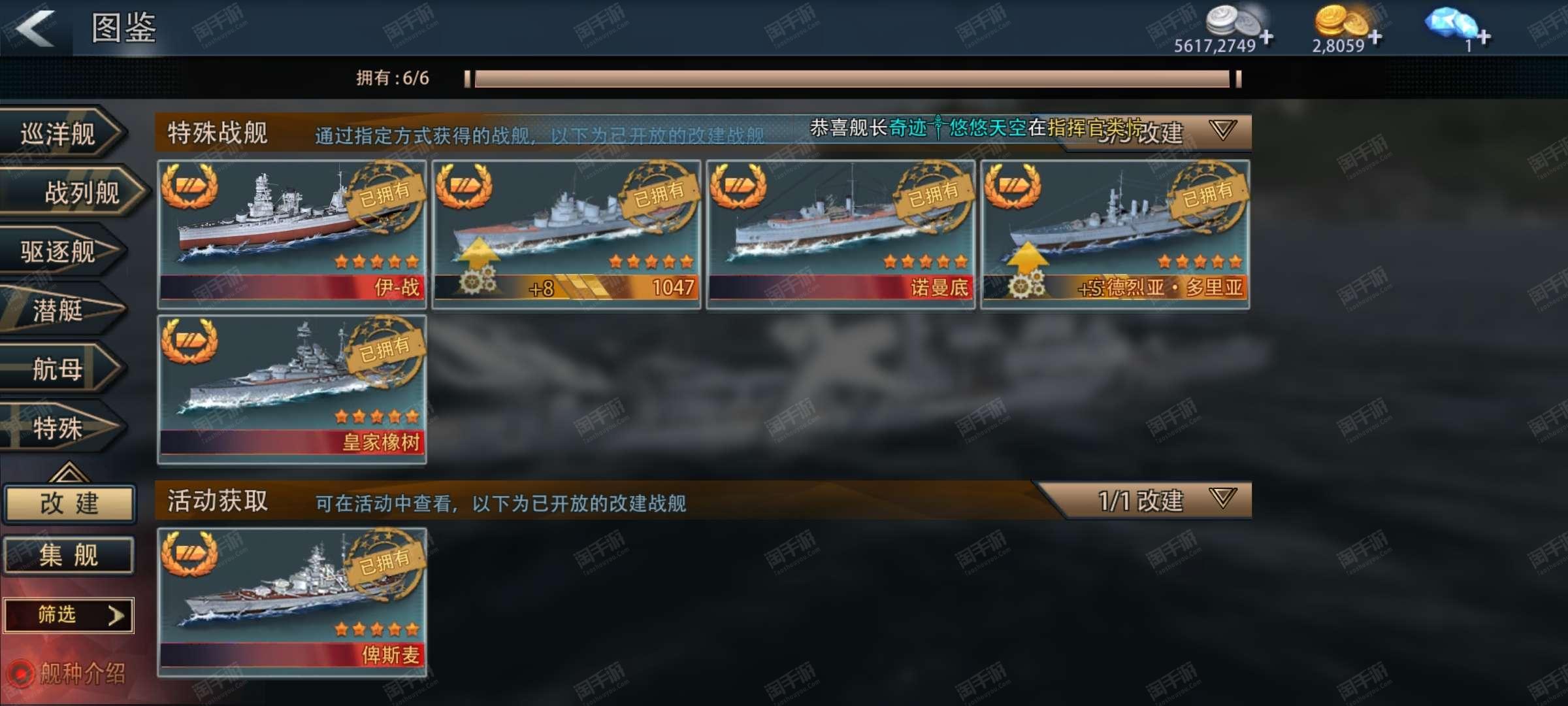Screen dimensions: 1568x706
Task: Add diamonds with plus icon
Action: click(1484, 37)
